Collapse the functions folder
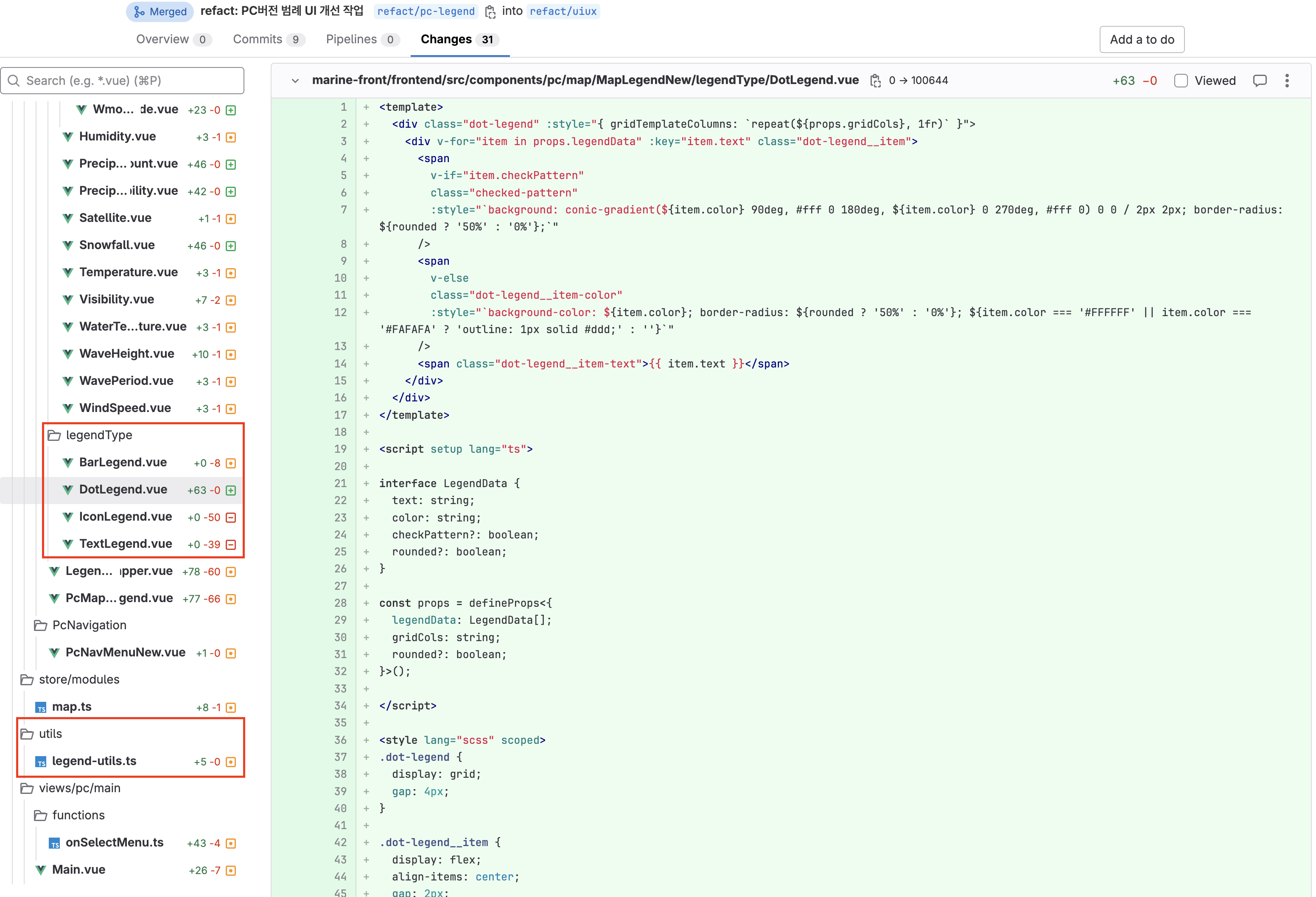 [79, 816]
